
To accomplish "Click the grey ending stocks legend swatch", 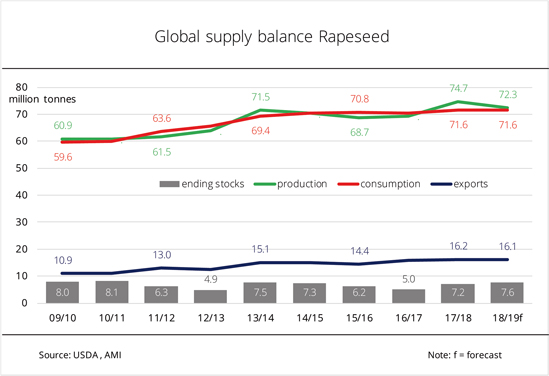I will 169,184.
